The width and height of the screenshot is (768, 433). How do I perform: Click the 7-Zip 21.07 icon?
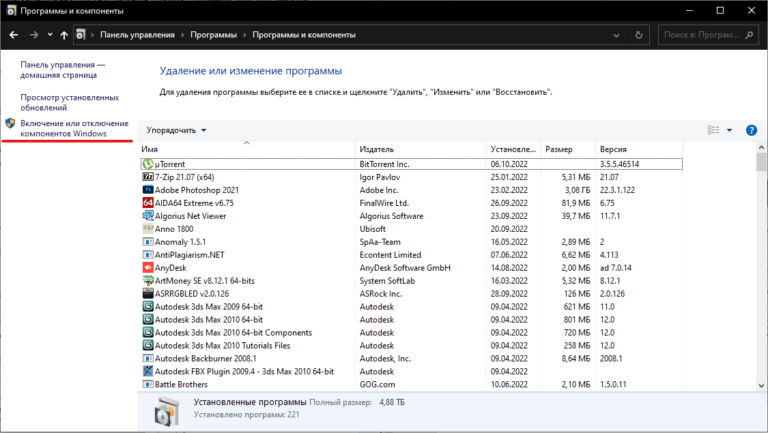click(x=148, y=176)
